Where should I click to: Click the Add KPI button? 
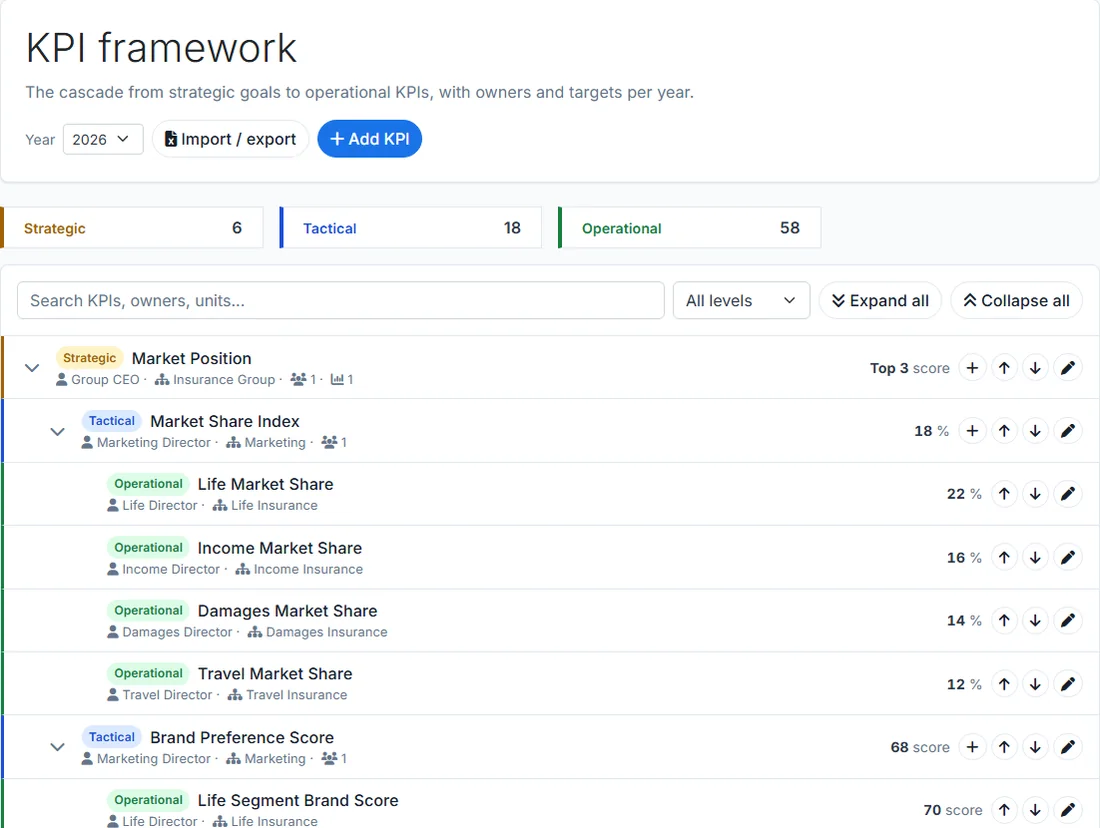(370, 139)
